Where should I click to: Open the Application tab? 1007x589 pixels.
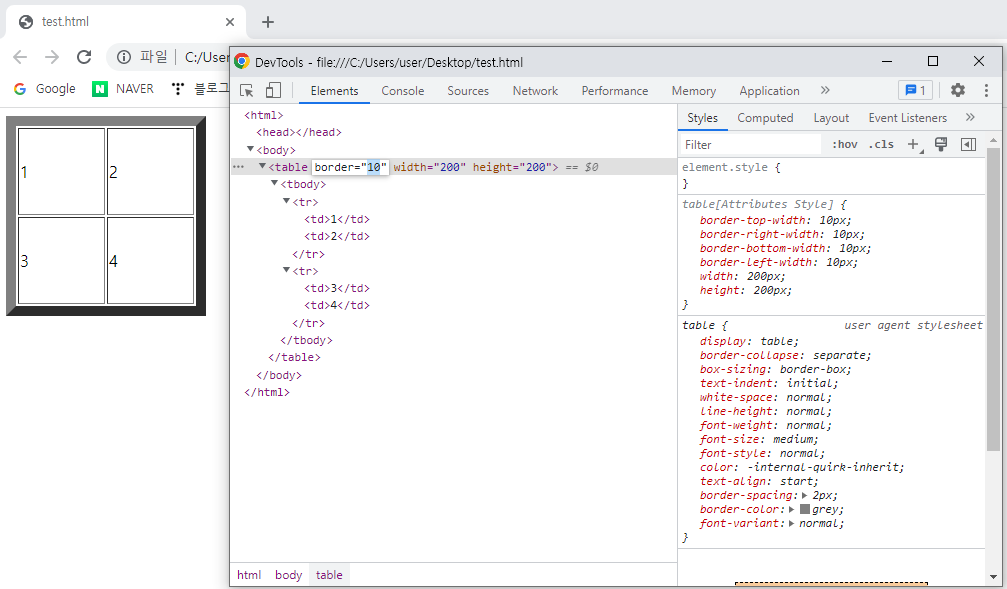tap(769, 91)
